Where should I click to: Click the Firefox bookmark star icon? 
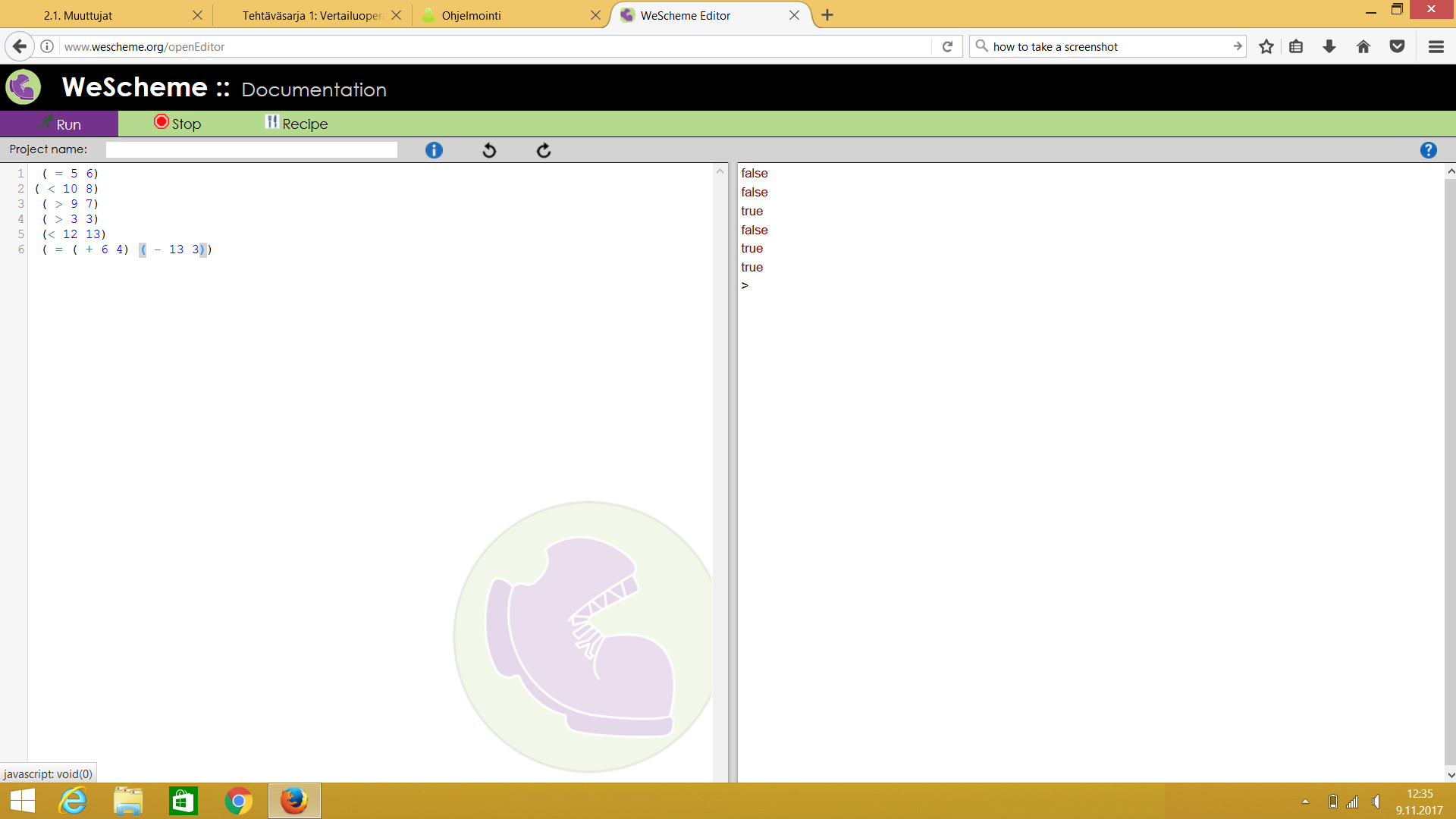(1266, 47)
